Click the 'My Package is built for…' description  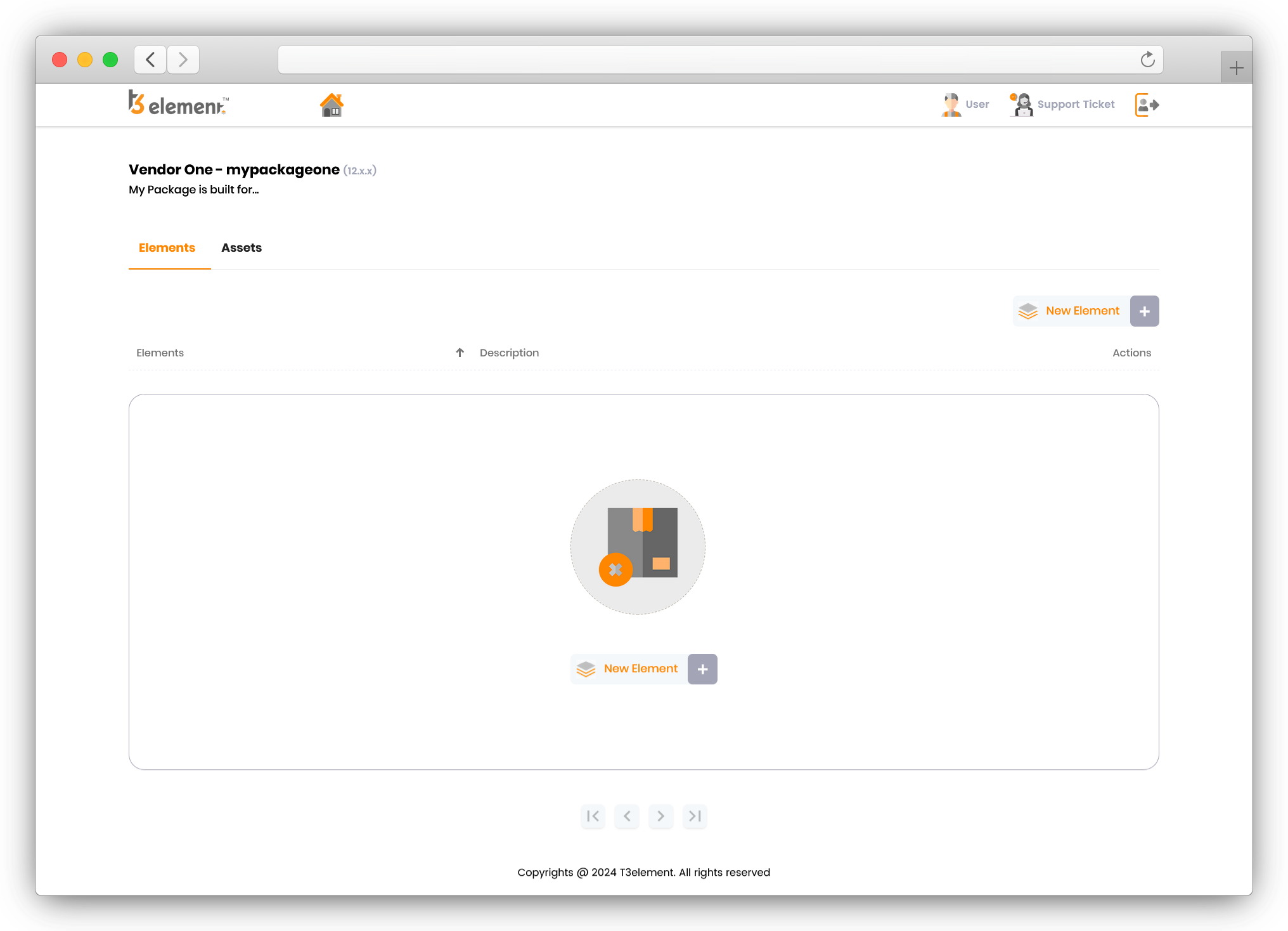tap(194, 190)
